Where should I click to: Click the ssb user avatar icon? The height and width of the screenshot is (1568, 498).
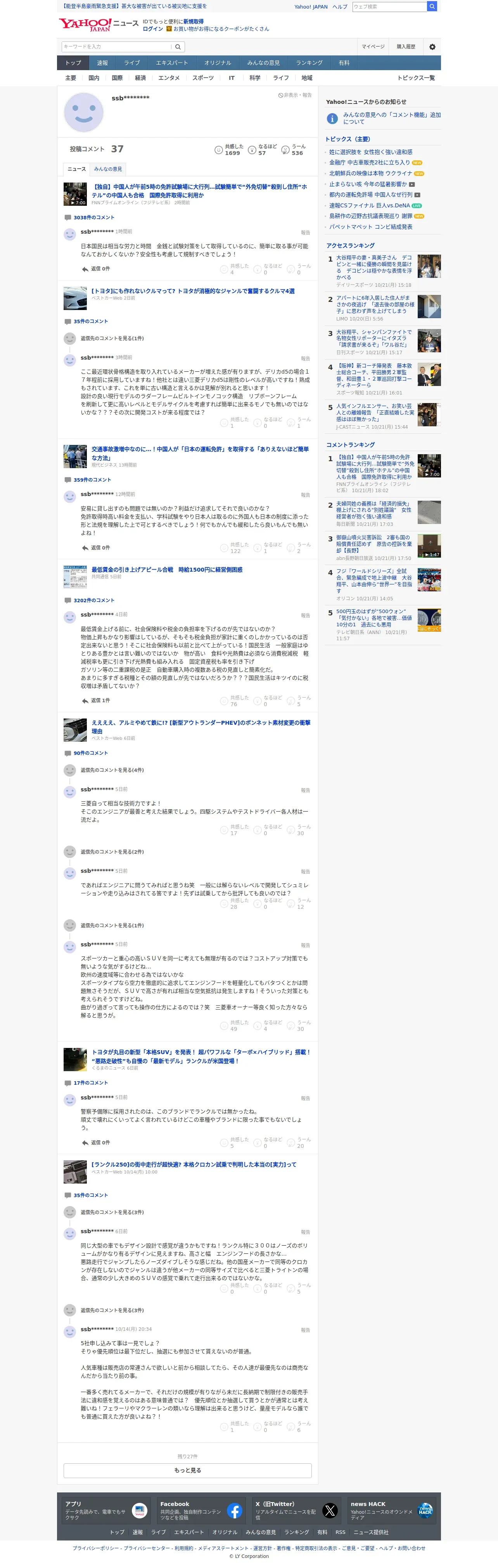tap(83, 112)
